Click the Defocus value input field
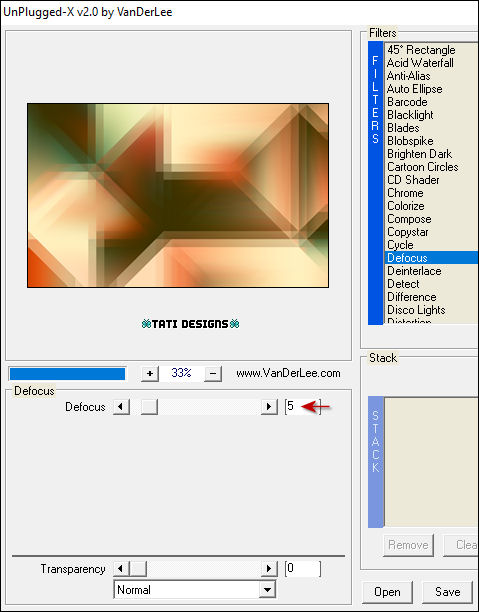Screen dimensions: 479x612 click(303, 407)
